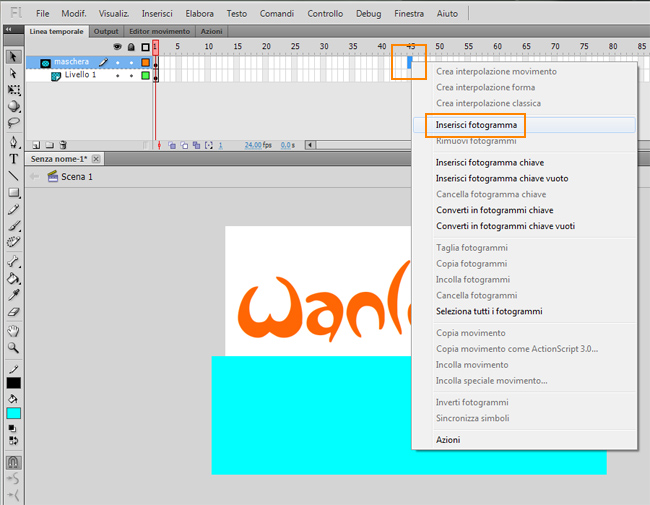Select the Selection arrow tool

click(x=13, y=56)
